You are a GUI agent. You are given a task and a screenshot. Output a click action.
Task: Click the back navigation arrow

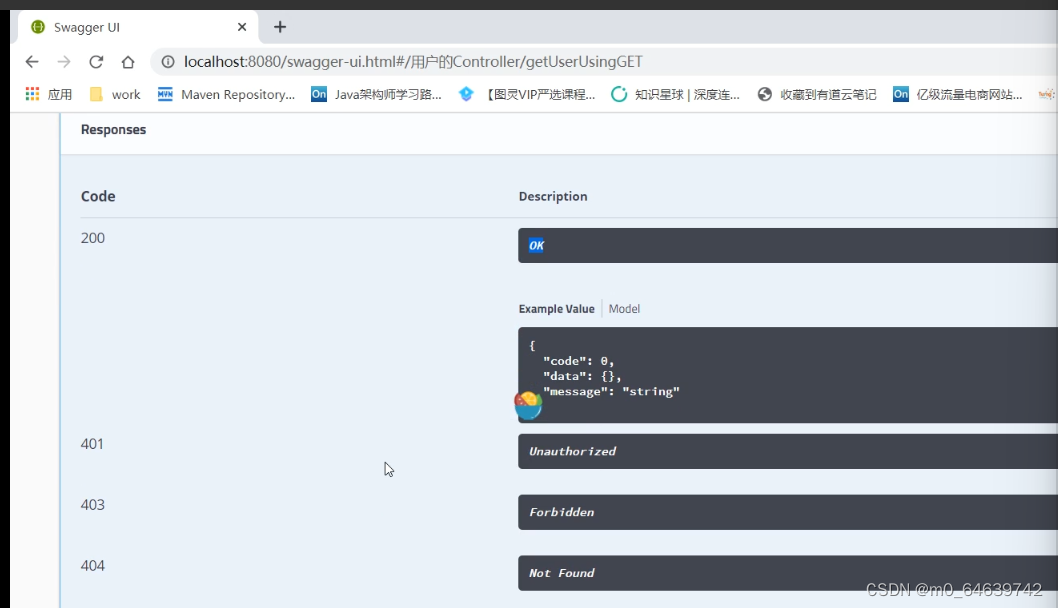coord(31,61)
